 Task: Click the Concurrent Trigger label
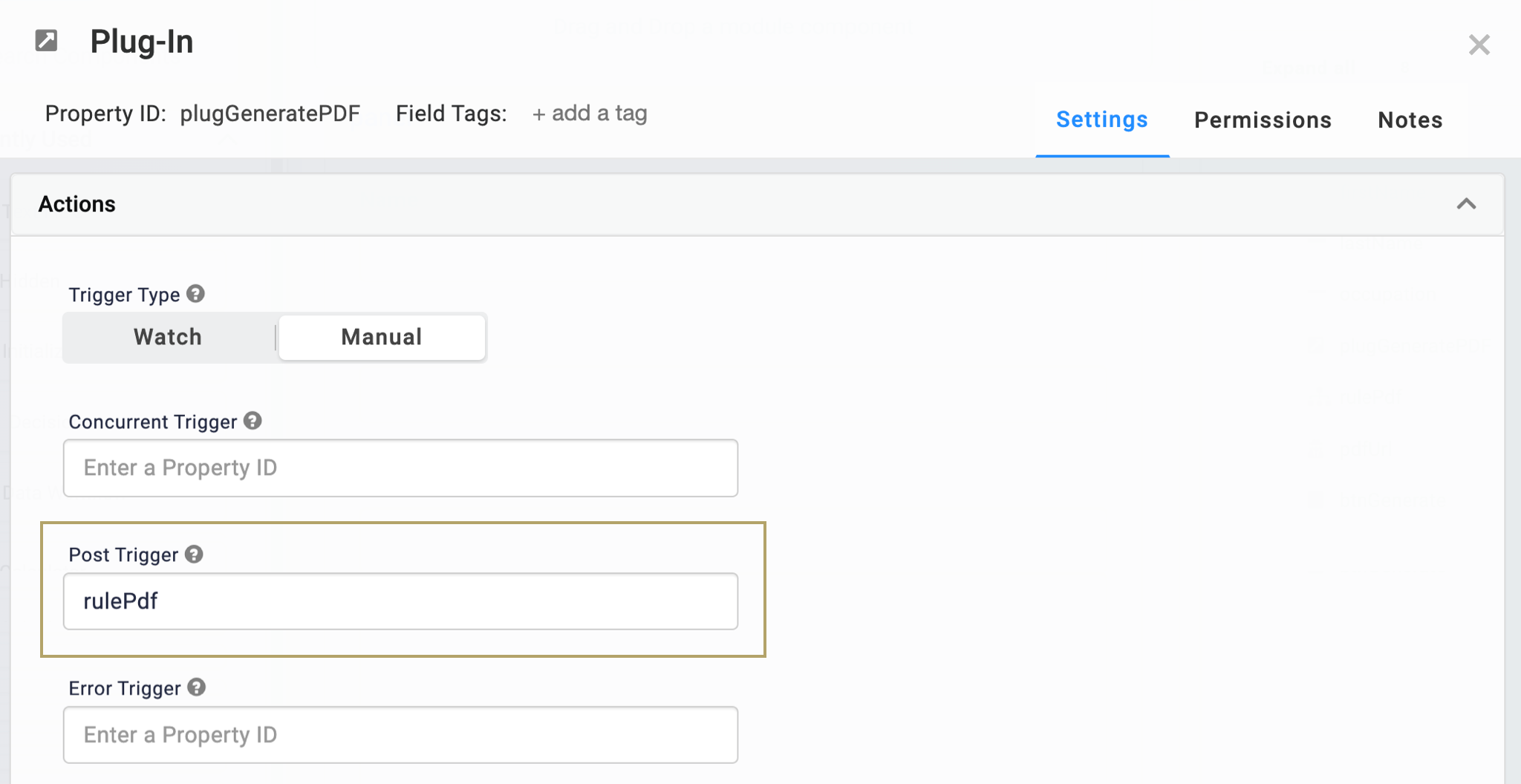coord(153,422)
